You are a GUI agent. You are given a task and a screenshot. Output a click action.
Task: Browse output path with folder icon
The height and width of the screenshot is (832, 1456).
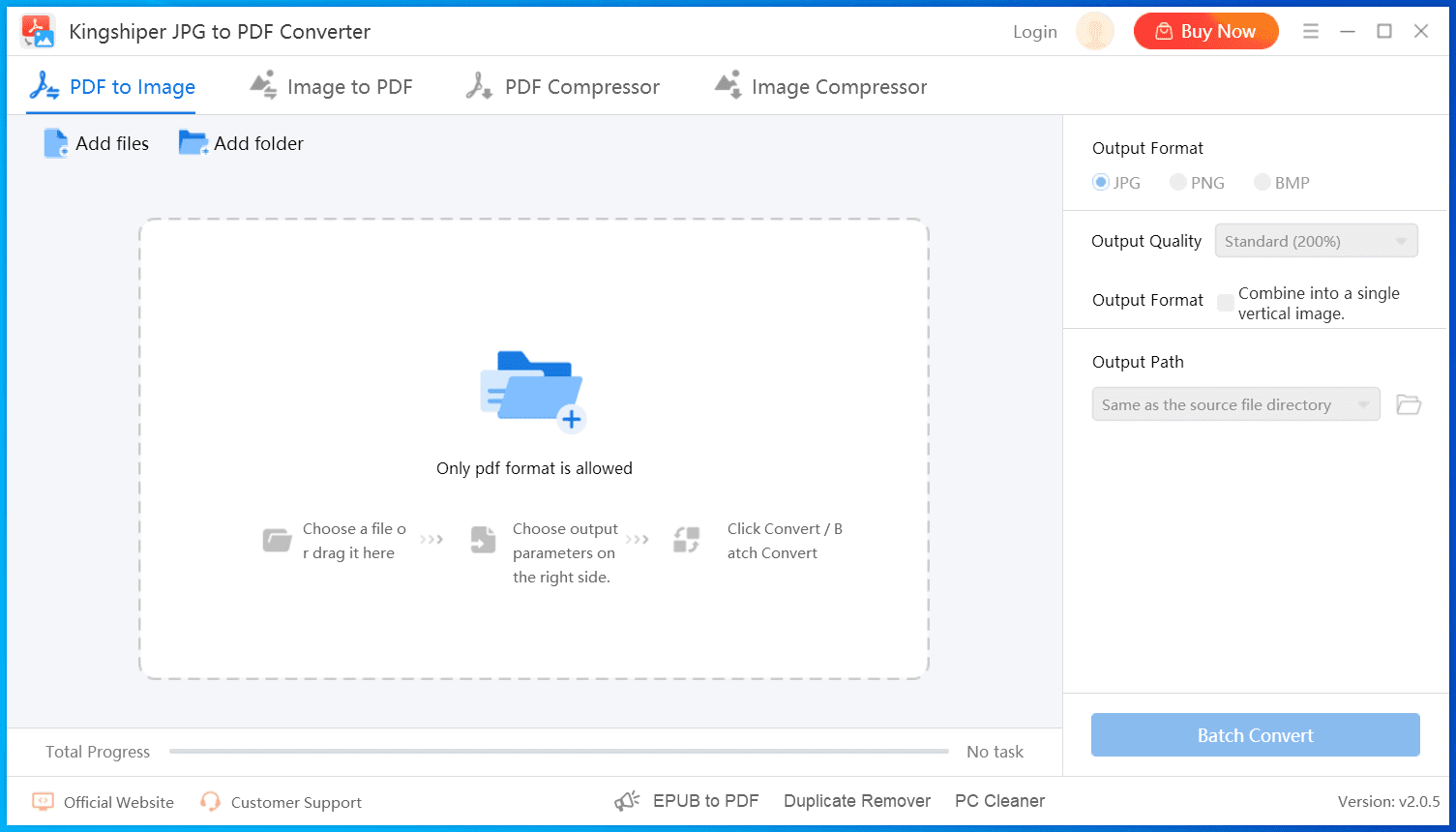click(1409, 404)
